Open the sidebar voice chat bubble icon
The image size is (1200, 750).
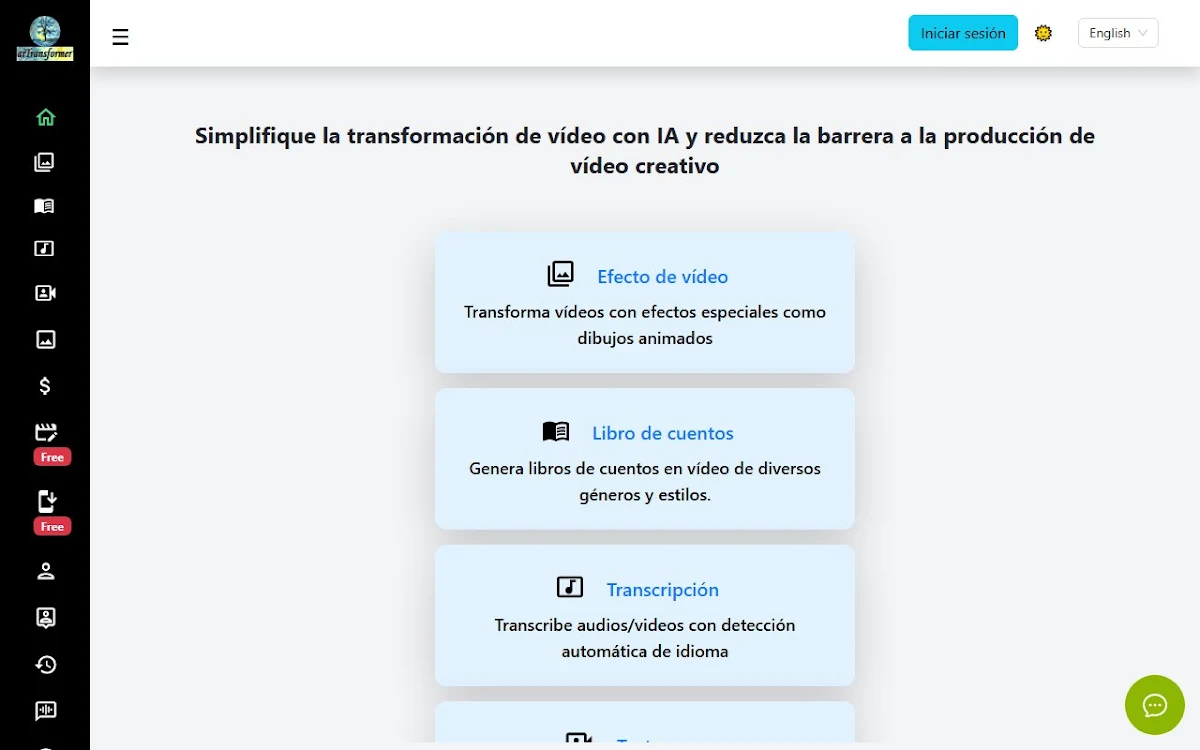click(x=45, y=711)
